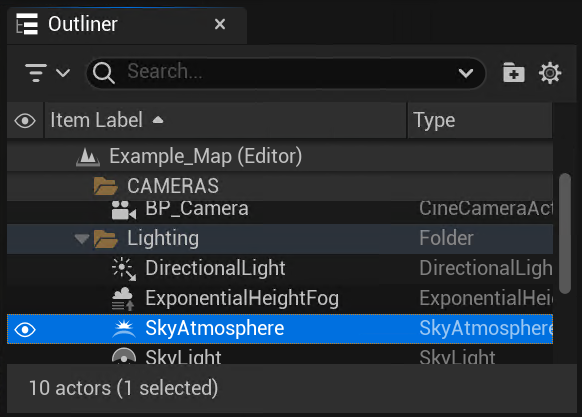Click the BP_Camera cine camera icon
The height and width of the screenshot is (417, 582).
tap(124, 210)
